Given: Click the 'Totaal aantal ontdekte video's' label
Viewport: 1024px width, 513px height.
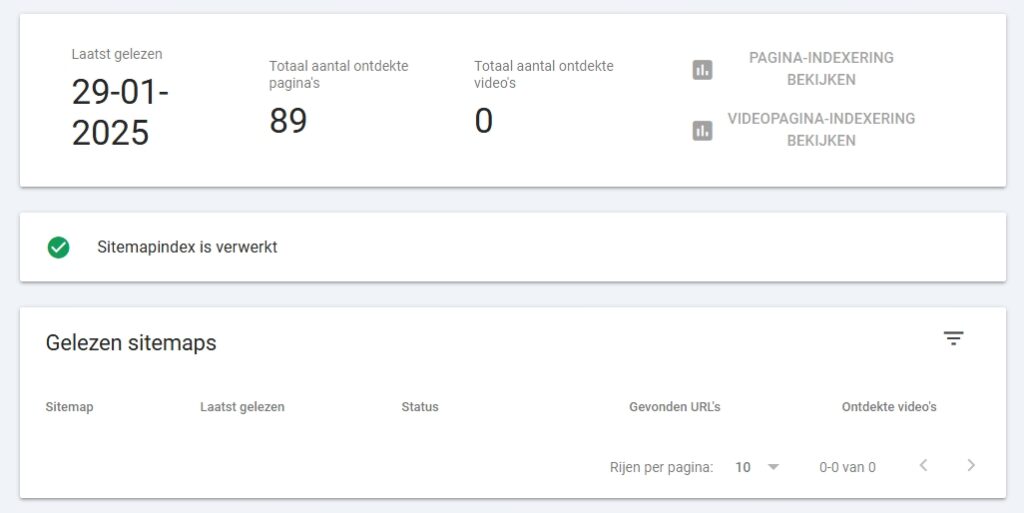Looking at the screenshot, I should pyautogui.click(x=544, y=74).
